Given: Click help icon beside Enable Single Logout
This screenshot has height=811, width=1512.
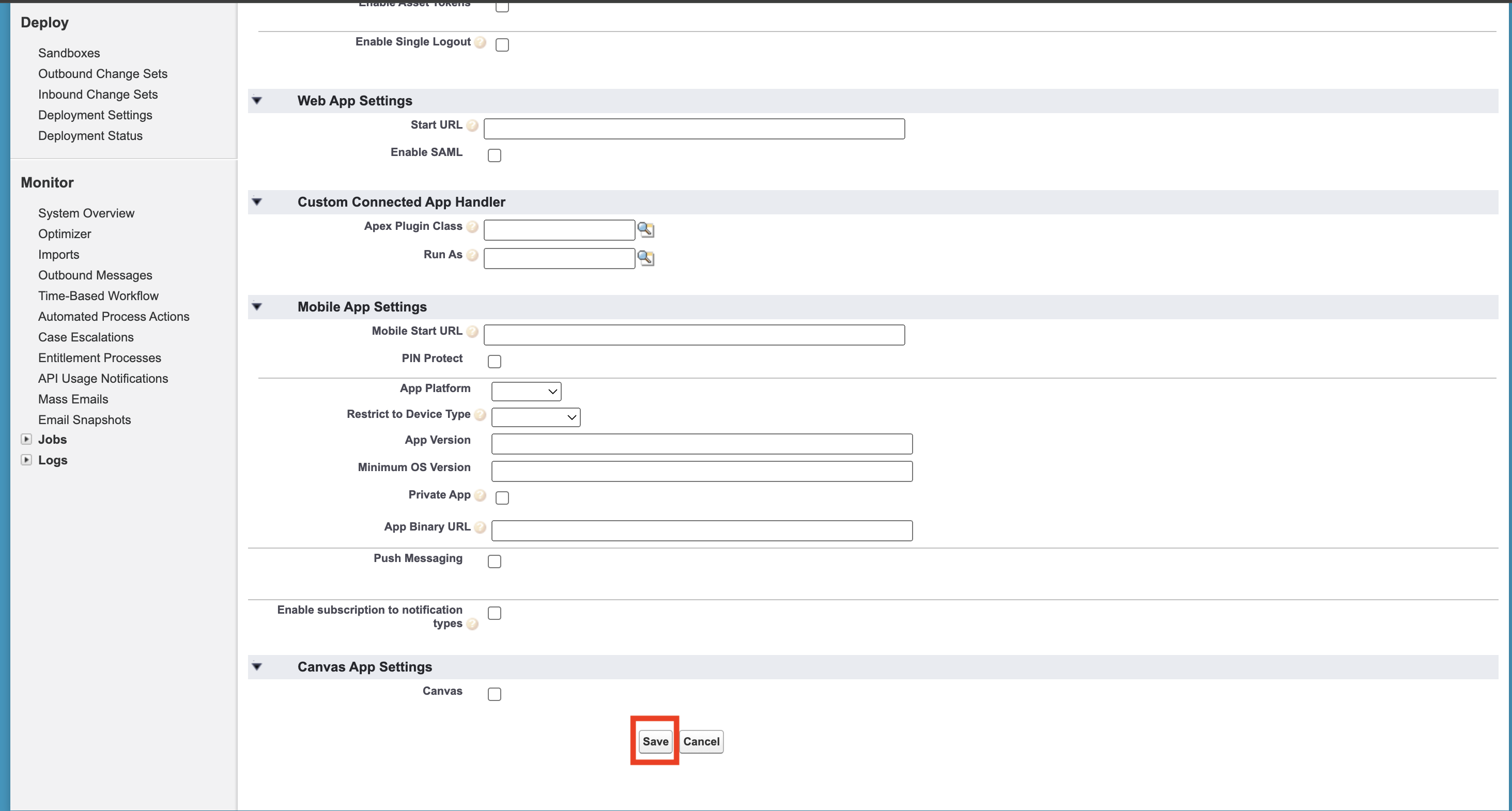Looking at the screenshot, I should click(x=480, y=43).
